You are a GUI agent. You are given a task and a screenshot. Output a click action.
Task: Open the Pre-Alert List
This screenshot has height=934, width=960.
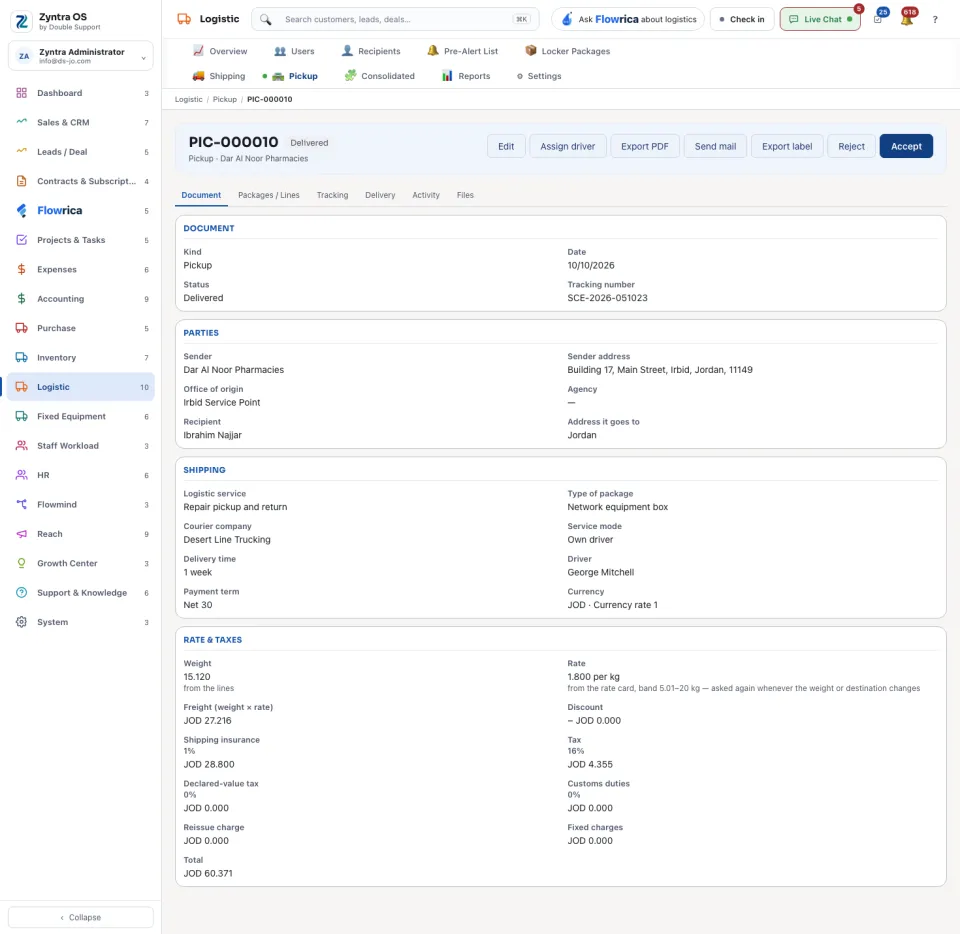coord(463,51)
